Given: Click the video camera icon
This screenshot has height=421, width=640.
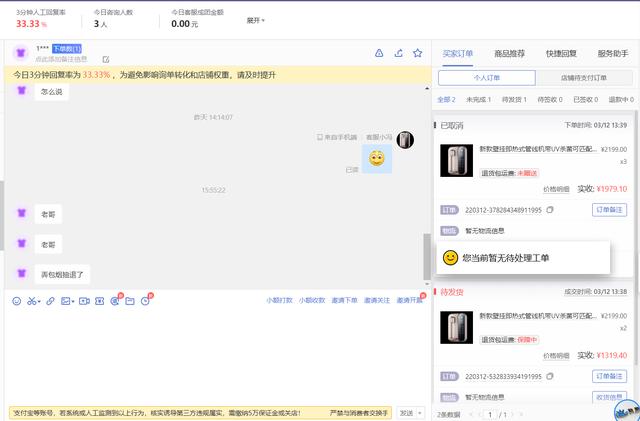Looking at the screenshot, I should [x=84, y=300].
